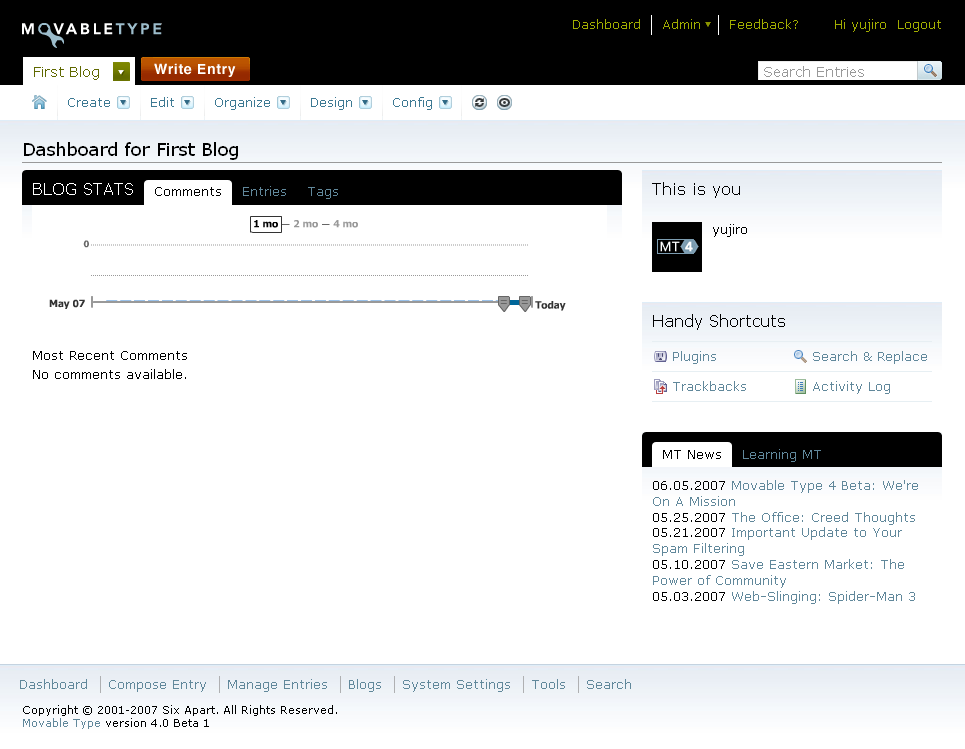Open the Search & Replace shortcut
Screen dimensions: 965x749
pos(870,356)
